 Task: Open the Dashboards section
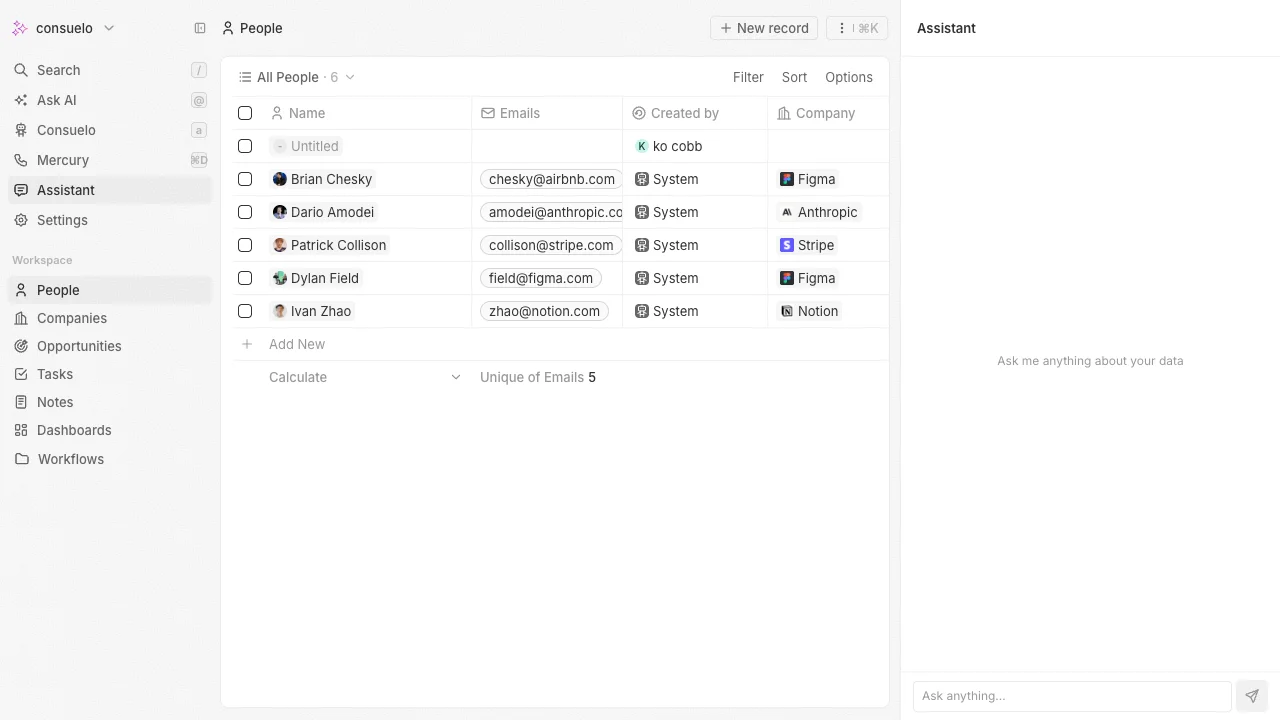click(x=73, y=430)
